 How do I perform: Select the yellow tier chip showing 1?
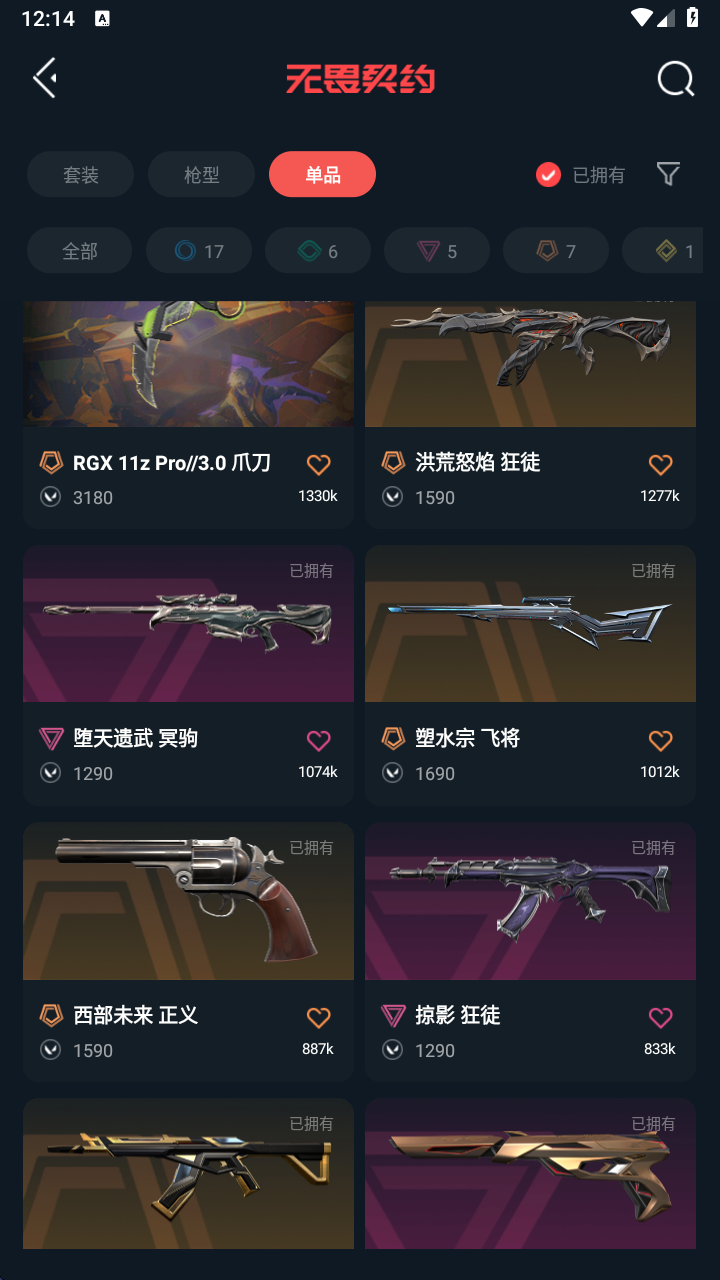663,251
